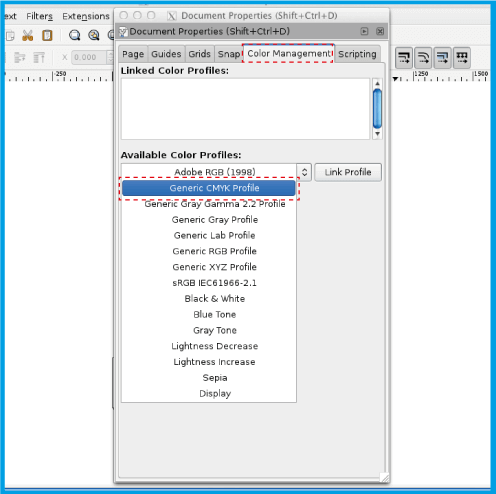Screen dimensions: 496x494
Task: Click the dotted-row arrow toolbar icon
Action: pyautogui.click(x=462, y=58)
